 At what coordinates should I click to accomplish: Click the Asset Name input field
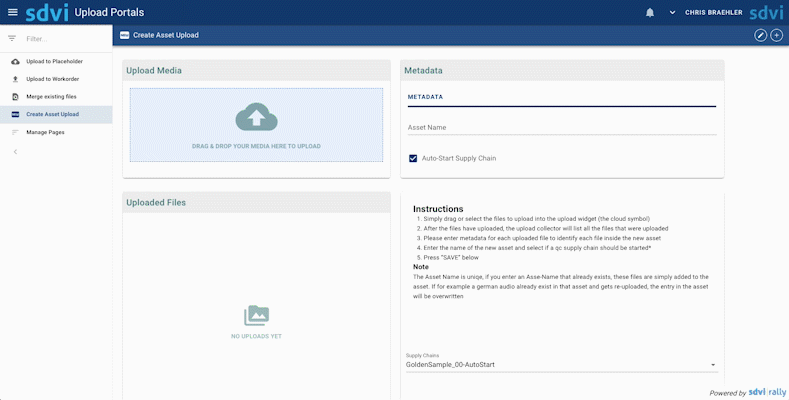(x=562, y=128)
